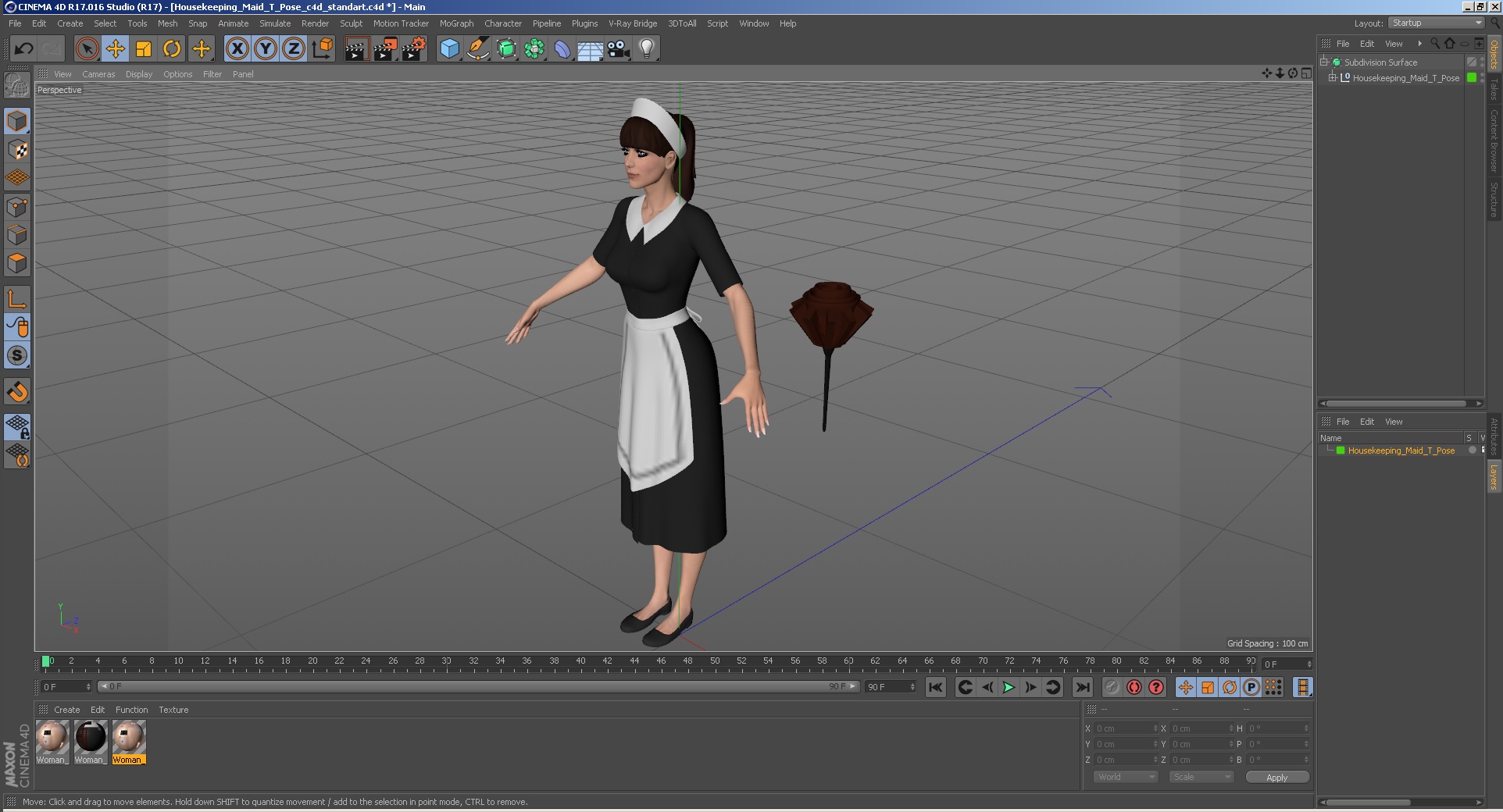The width and height of the screenshot is (1503, 812).
Task: Open viewport Cameras menu
Action: pos(98,74)
